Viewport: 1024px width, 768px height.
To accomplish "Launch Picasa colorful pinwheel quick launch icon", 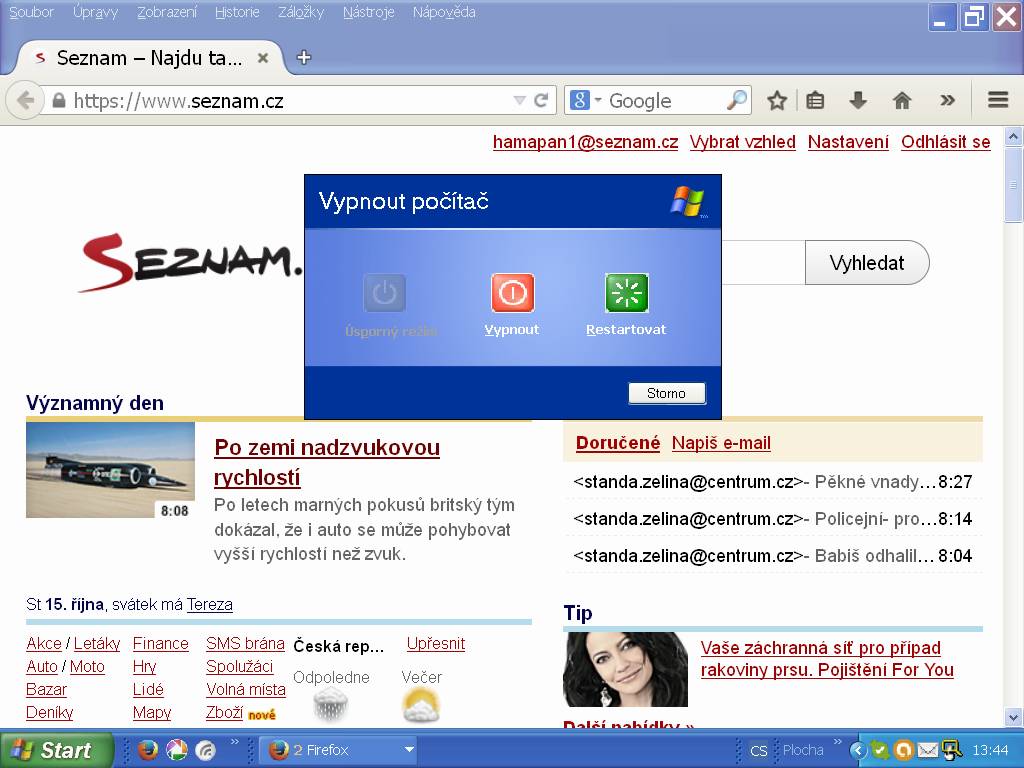I will 177,750.
